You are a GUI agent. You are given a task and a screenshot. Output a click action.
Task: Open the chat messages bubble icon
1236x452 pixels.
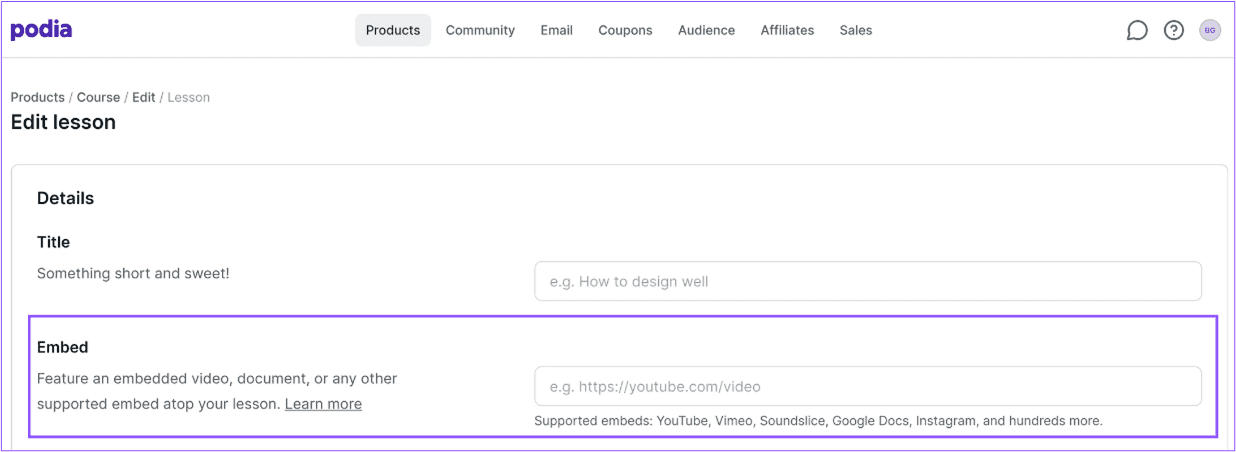tap(1137, 31)
